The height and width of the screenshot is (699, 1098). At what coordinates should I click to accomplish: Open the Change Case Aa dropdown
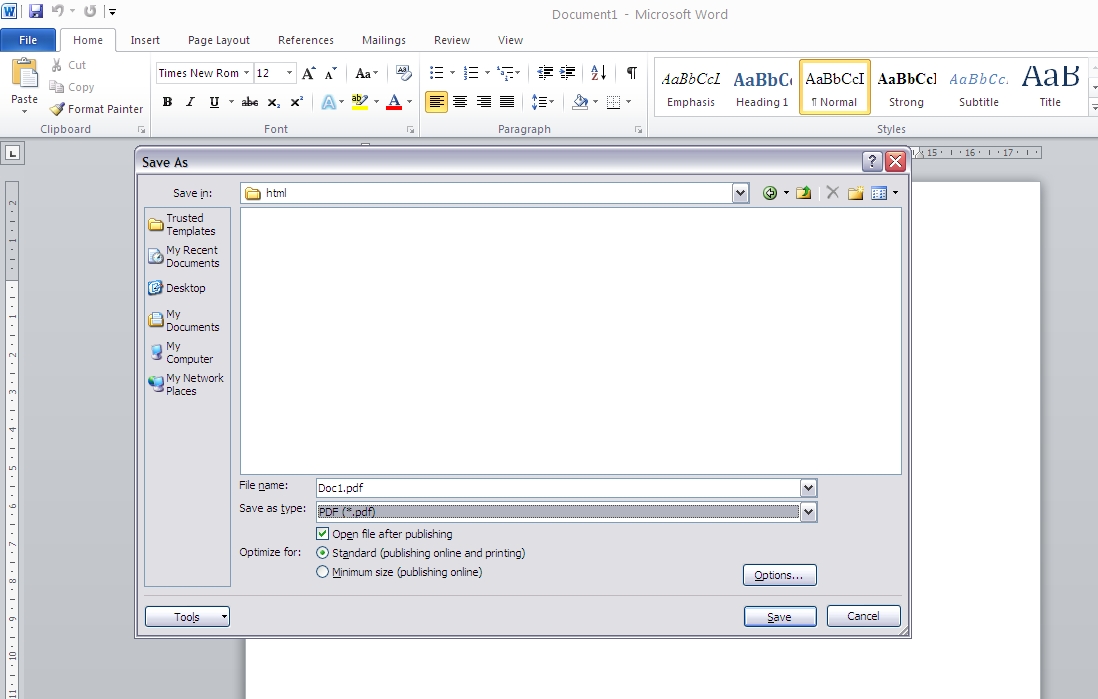[367, 73]
